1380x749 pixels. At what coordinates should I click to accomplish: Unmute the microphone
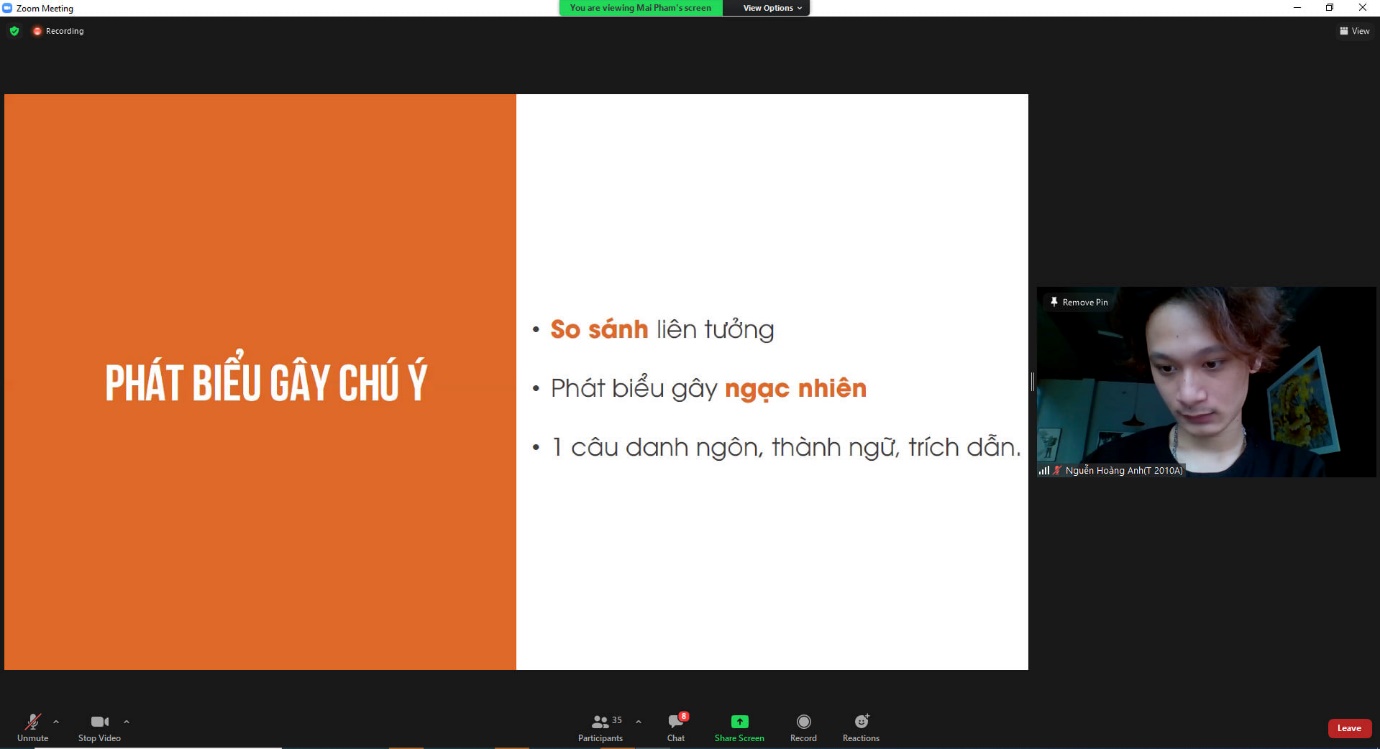pyautogui.click(x=32, y=725)
